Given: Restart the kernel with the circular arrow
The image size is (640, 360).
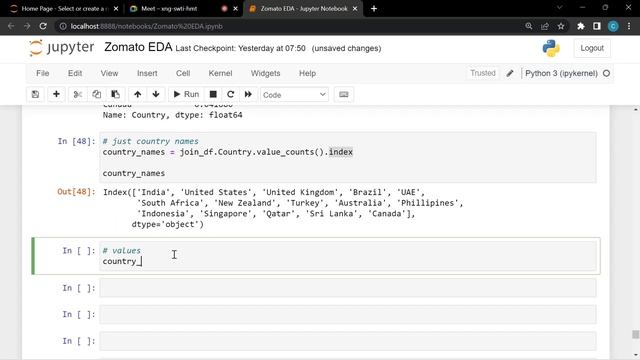Looking at the screenshot, I should [231, 94].
